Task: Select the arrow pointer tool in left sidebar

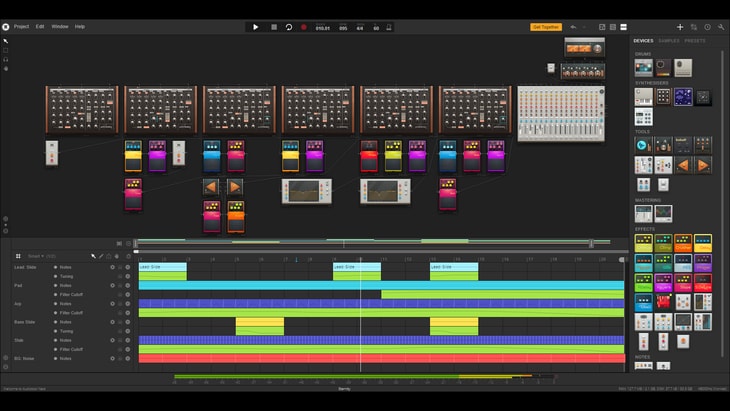Action: point(6,41)
